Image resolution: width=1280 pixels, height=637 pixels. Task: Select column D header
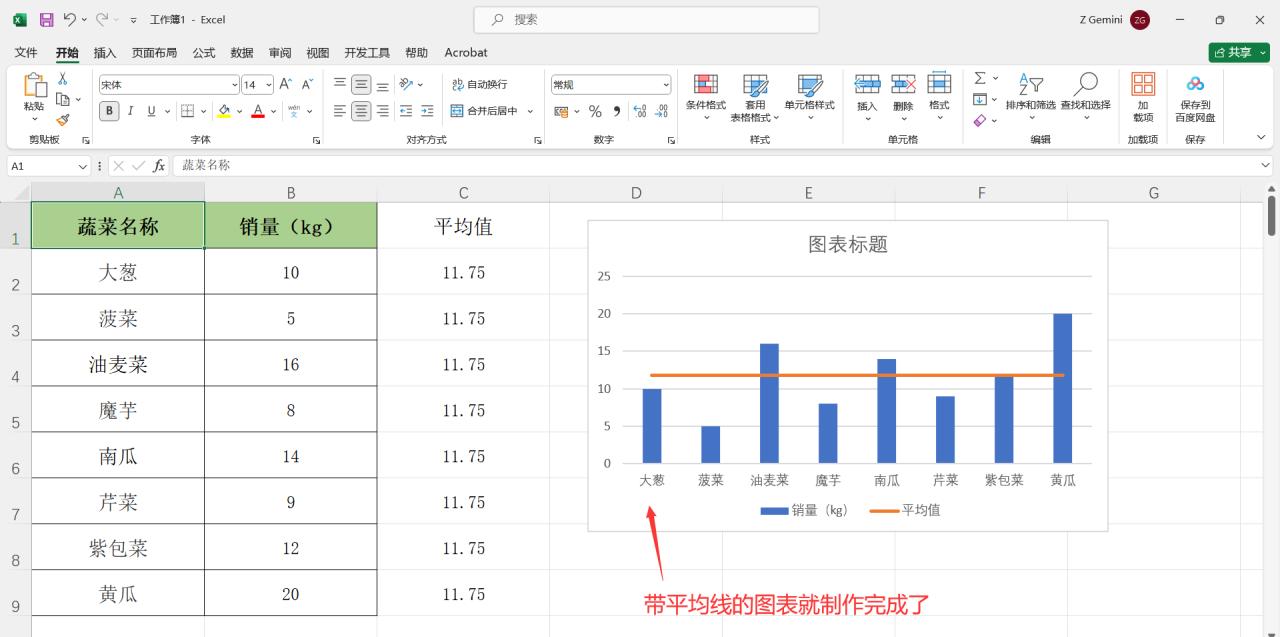pyautogui.click(x=636, y=193)
